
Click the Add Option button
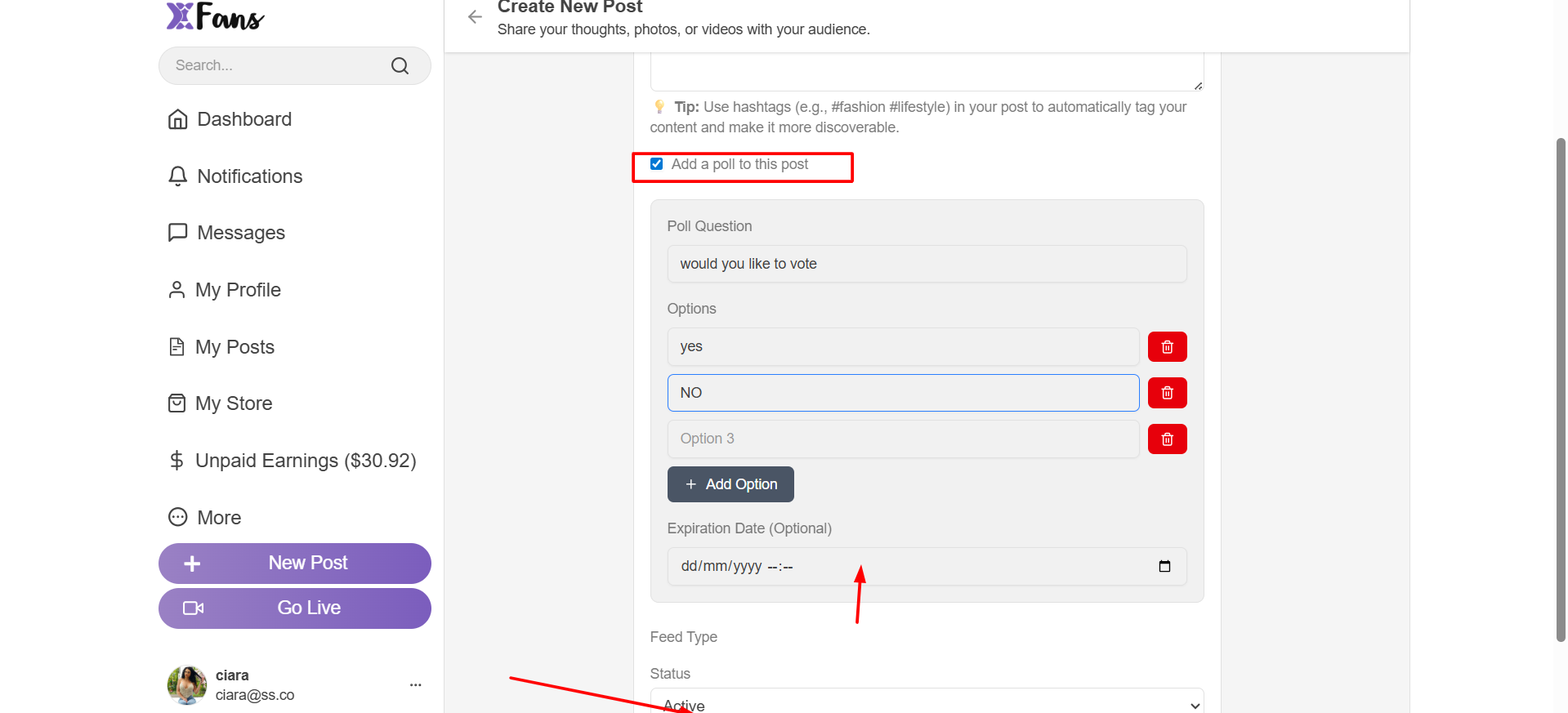click(x=730, y=484)
